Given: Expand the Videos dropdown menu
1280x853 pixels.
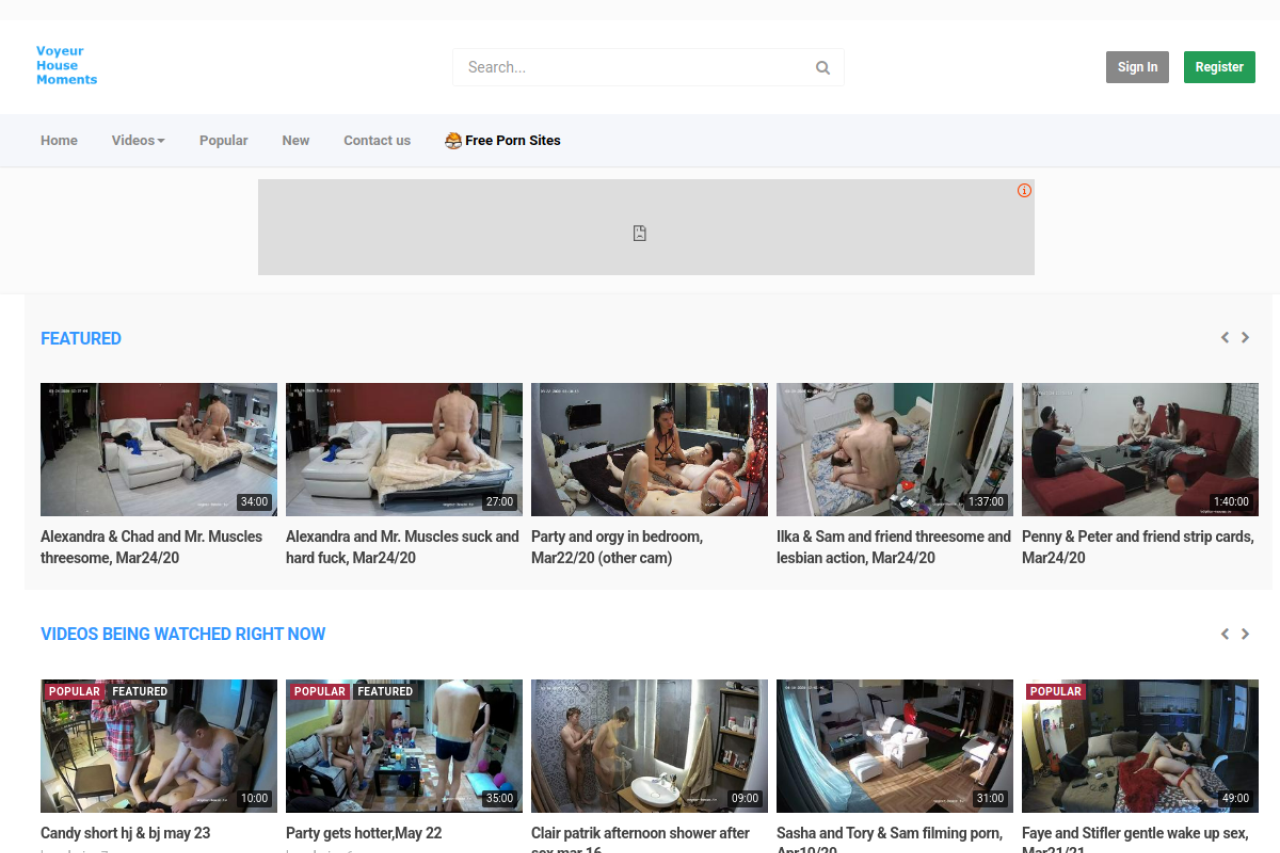Looking at the screenshot, I should pyautogui.click(x=138, y=141).
